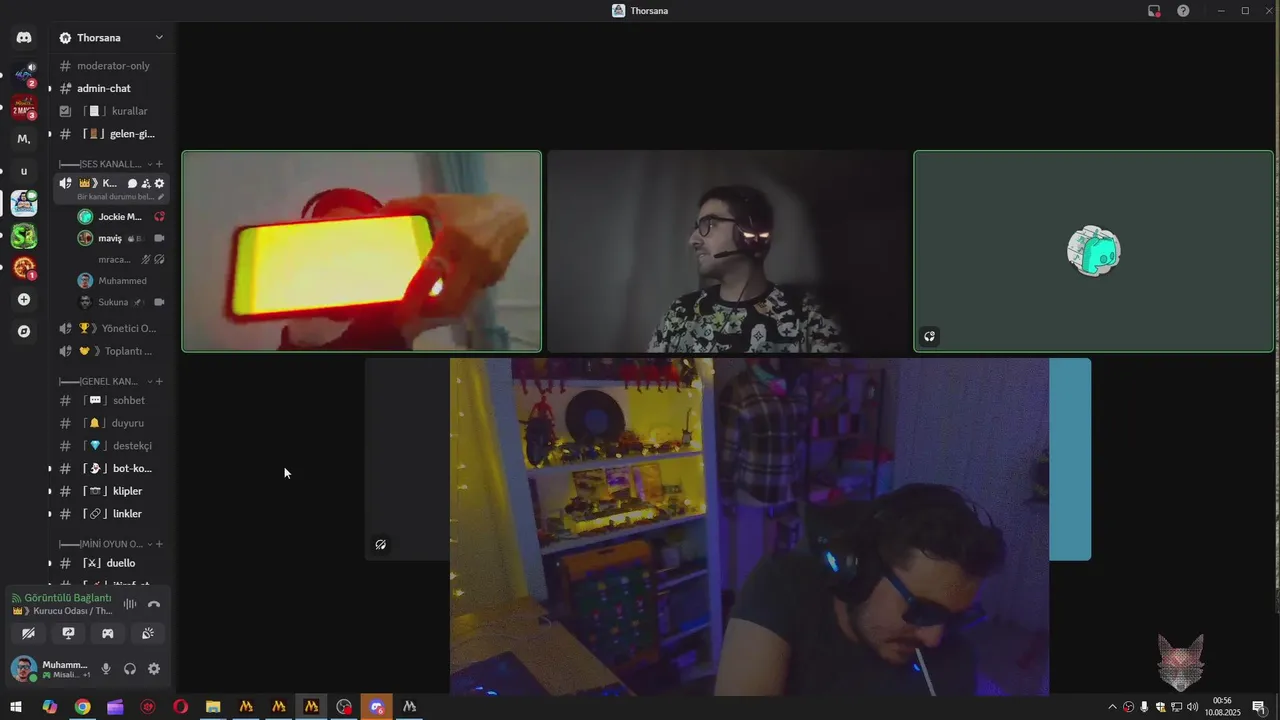Viewport: 1280px width, 720px height.
Task: Select Jockie M user in voice list
Action: click(121, 216)
